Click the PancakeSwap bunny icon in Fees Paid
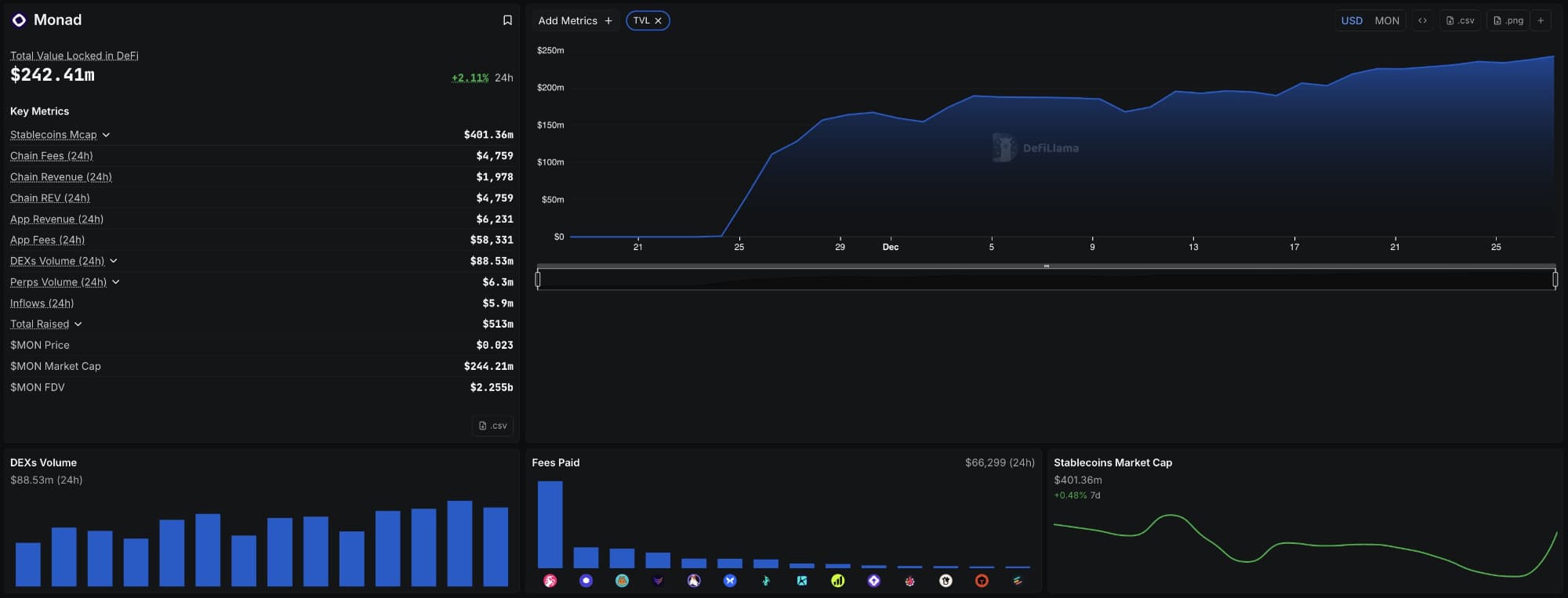The height and width of the screenshot is (598, 1568). pos(622,581)
